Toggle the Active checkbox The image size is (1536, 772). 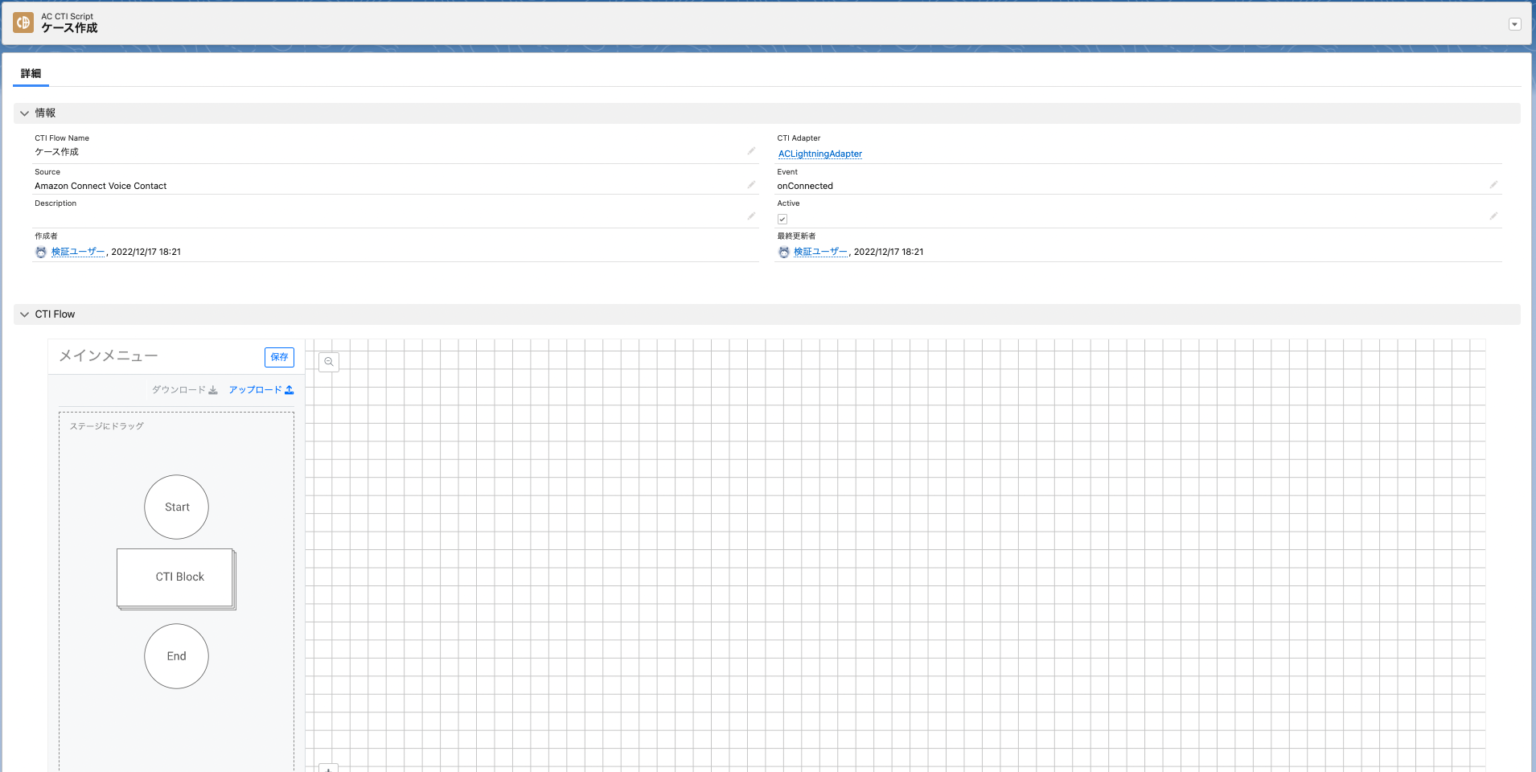click(x=783, y=218)
